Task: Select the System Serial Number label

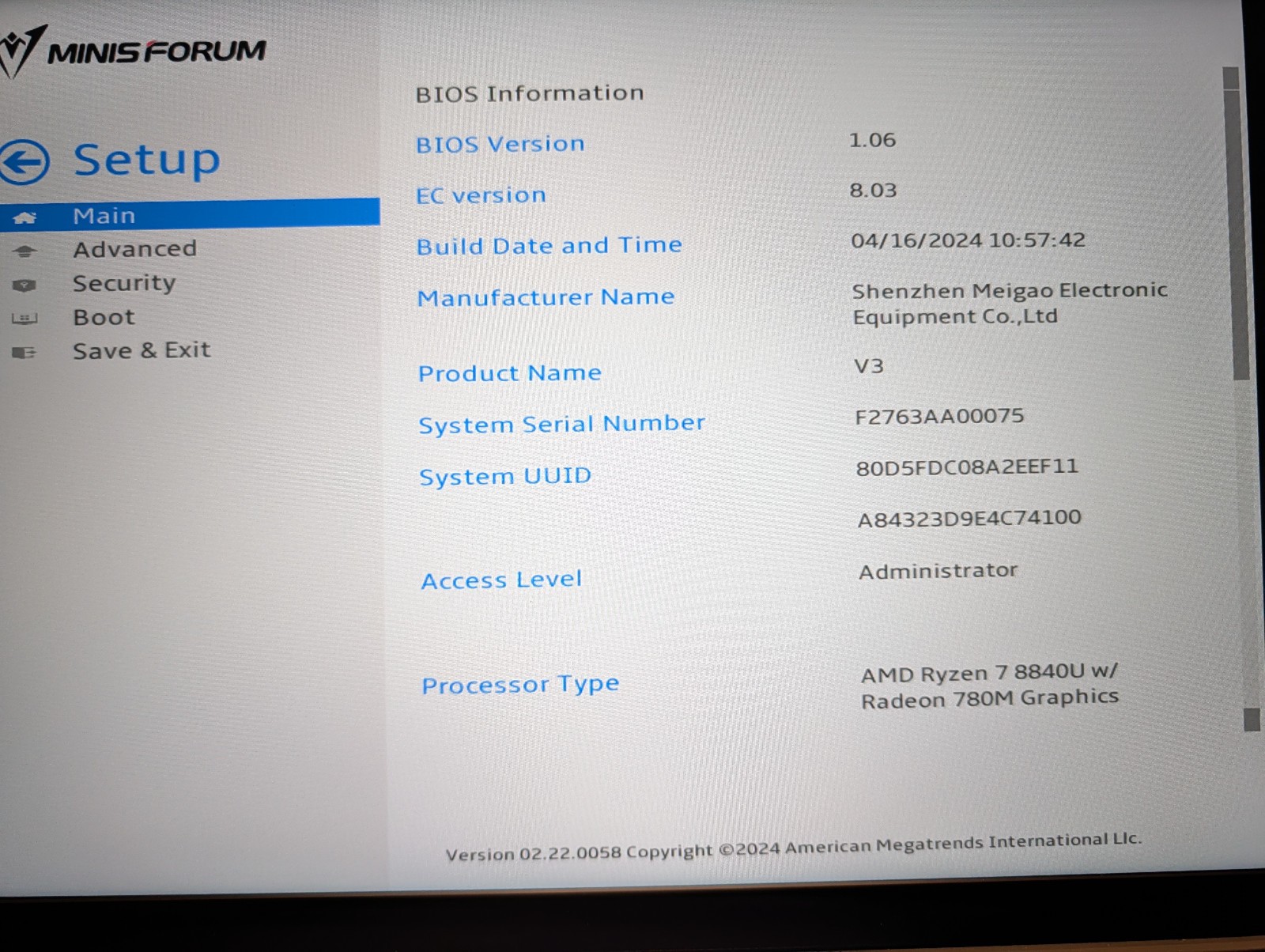Action: coord(561,425)
